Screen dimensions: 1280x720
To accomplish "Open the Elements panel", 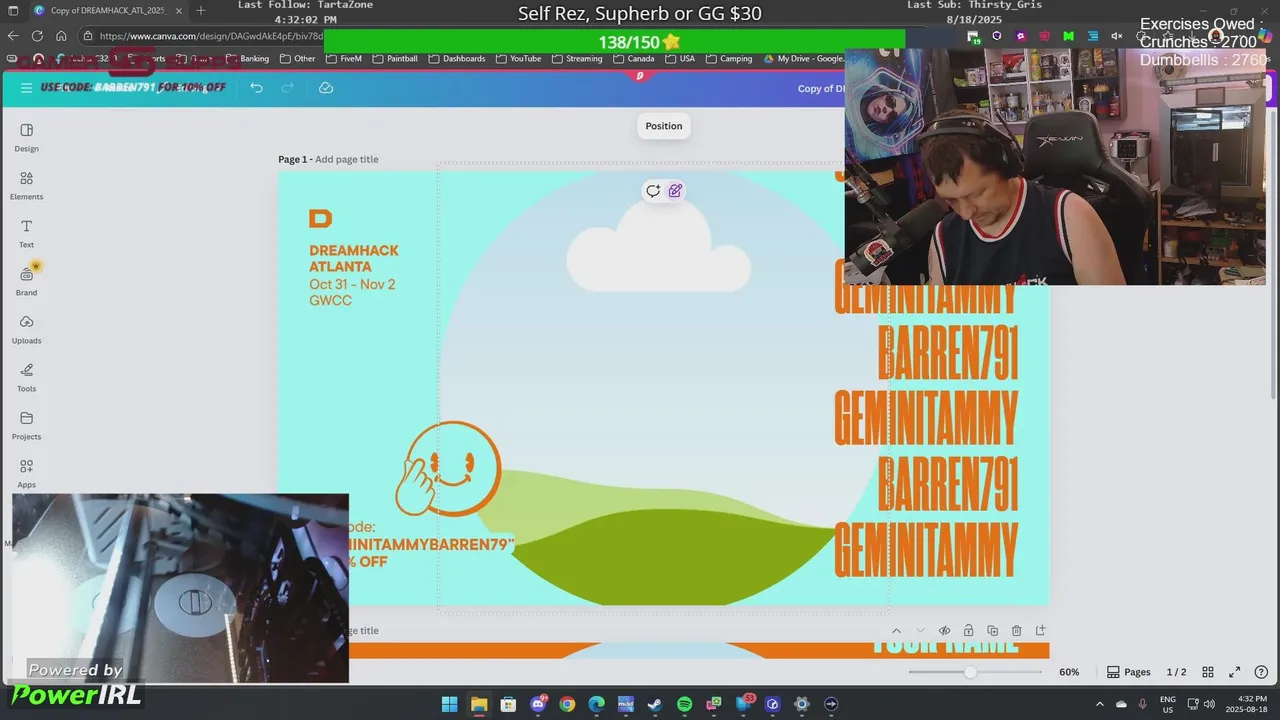I will (27, 186).
